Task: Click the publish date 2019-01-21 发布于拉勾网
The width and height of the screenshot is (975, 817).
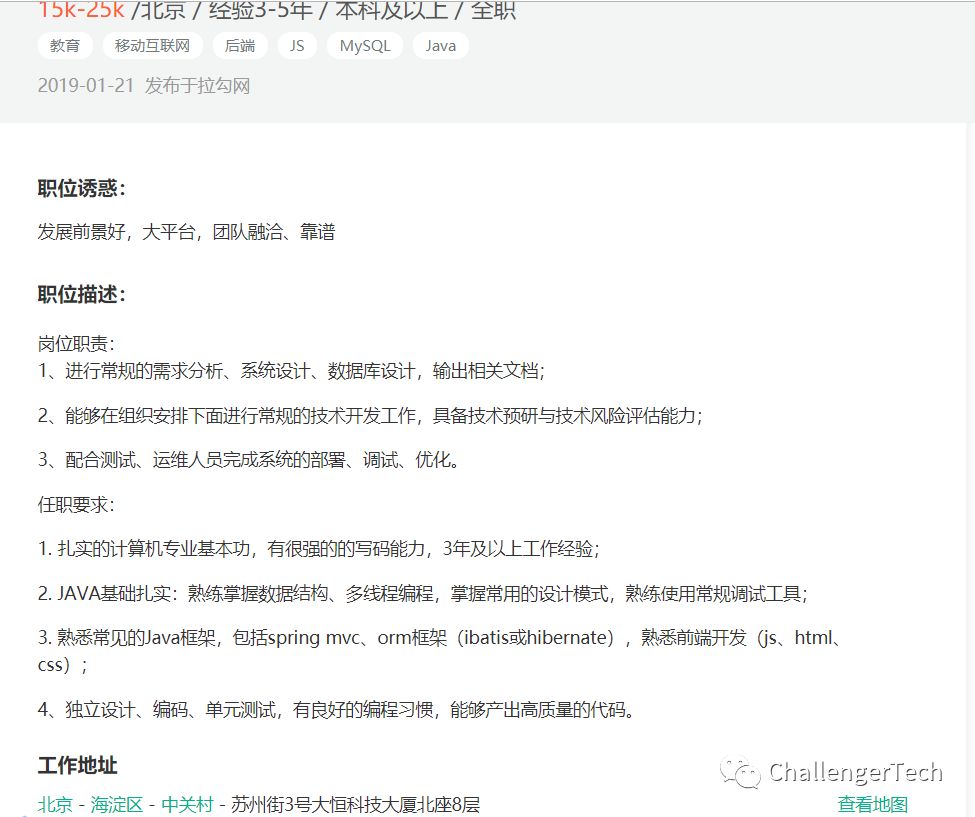Action: tap(144, 85)
